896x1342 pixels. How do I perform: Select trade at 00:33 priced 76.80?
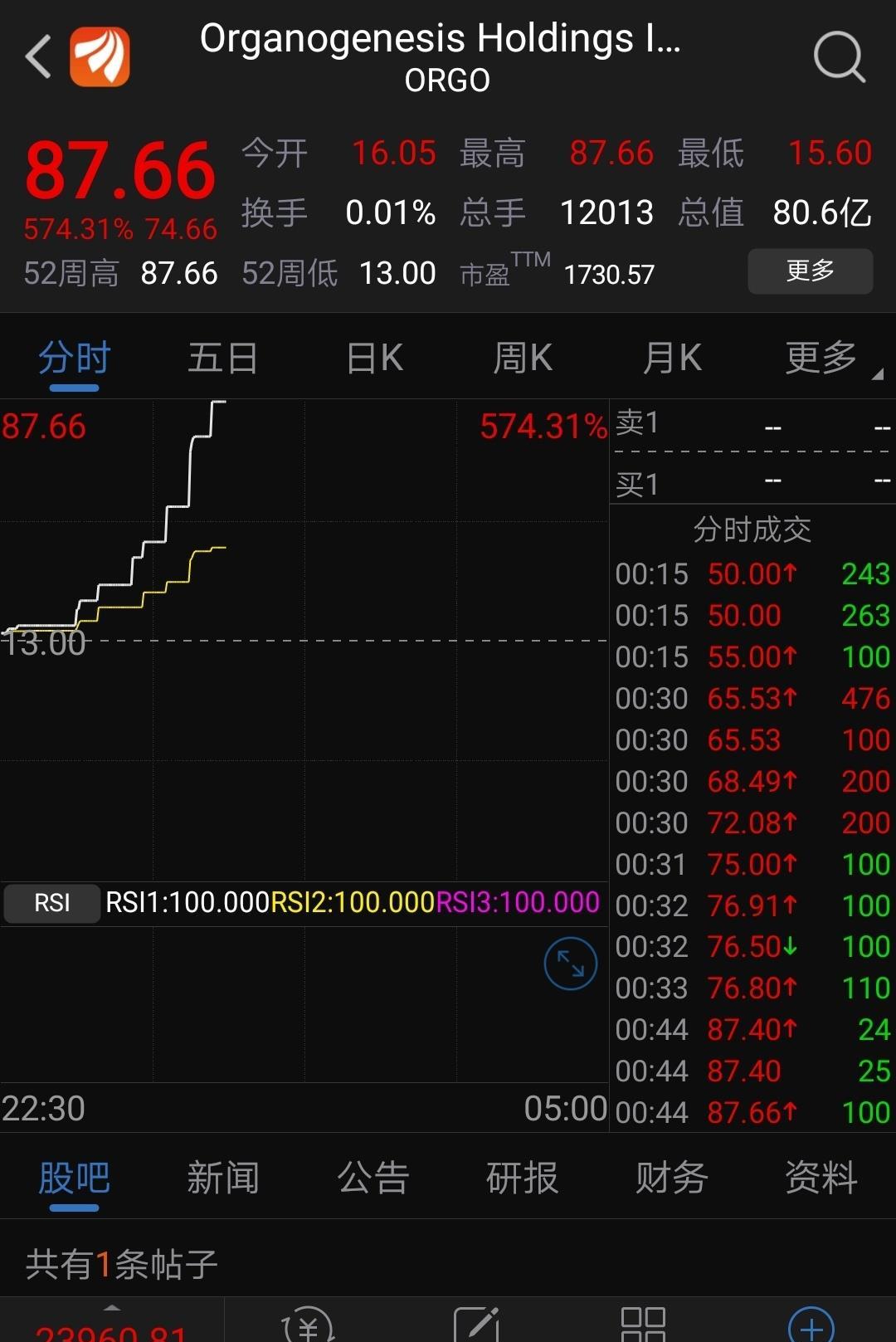(752, 988)
